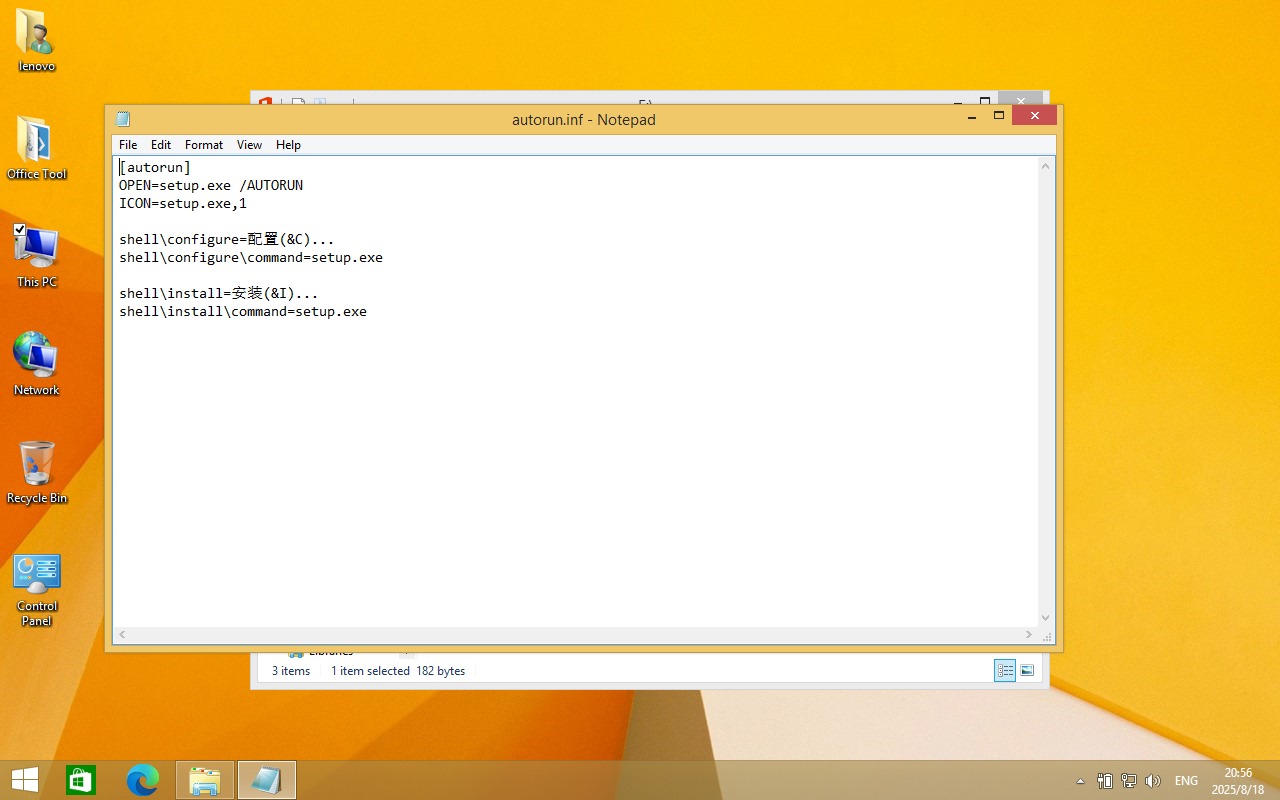1280x800 pixels.
Task: Open the File menu in Notepad
Action: [x=128, y=145]
